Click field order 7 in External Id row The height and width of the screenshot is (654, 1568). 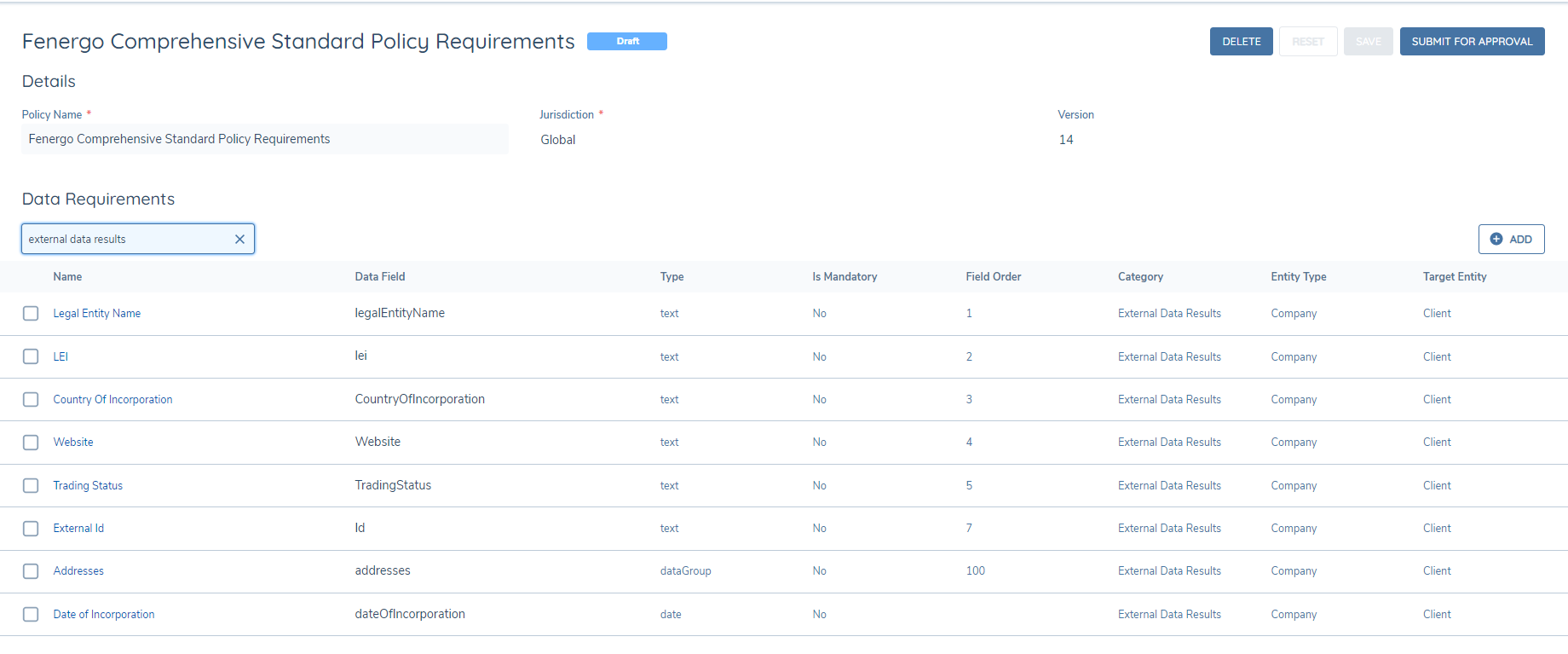[x=969, y=529]
